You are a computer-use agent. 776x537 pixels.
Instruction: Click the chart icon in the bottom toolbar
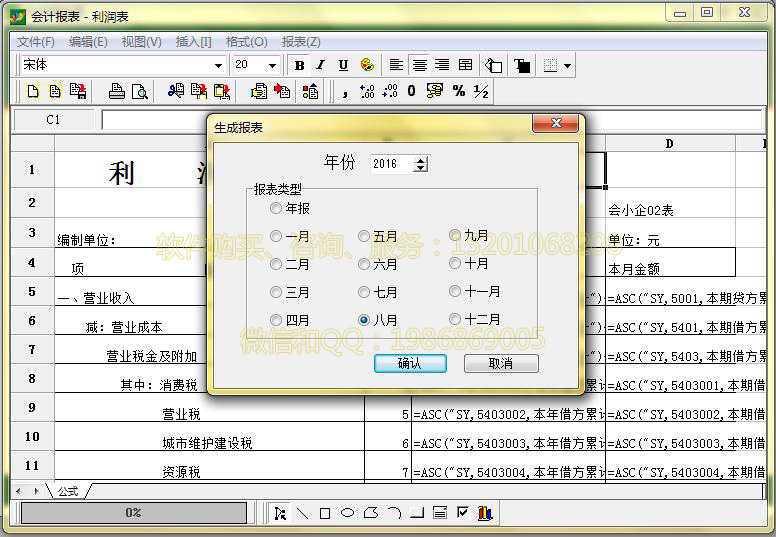pyautogui.click(x=485, y=513)
